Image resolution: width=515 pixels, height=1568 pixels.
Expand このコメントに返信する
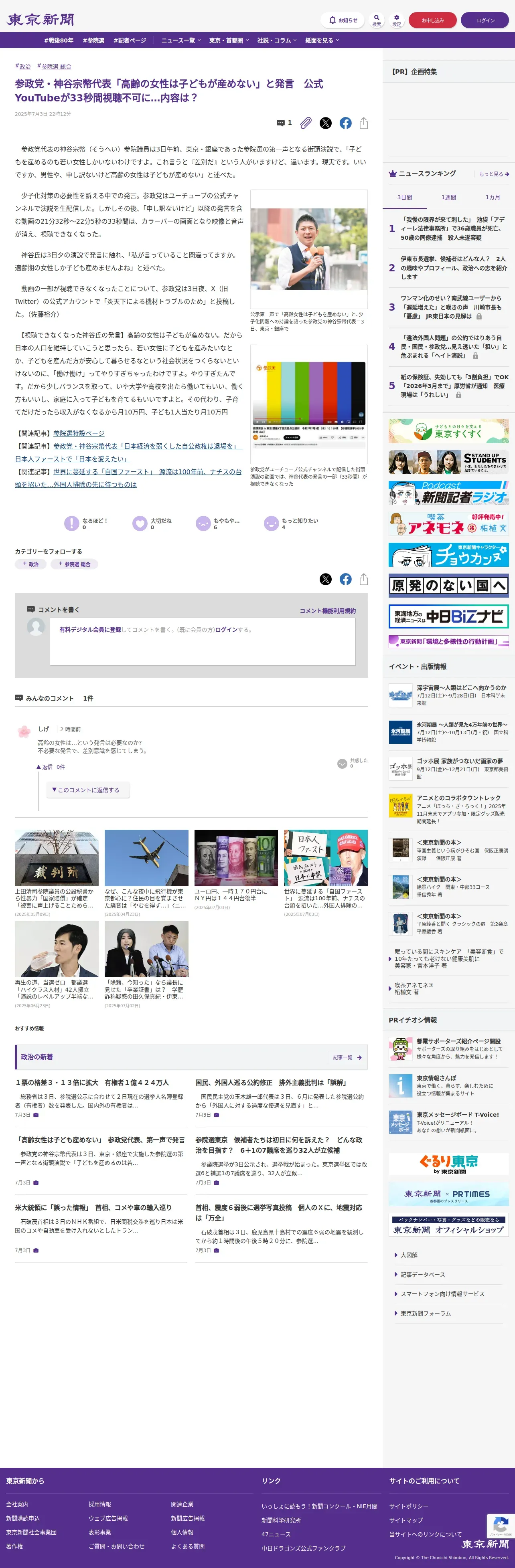(88, 790)
